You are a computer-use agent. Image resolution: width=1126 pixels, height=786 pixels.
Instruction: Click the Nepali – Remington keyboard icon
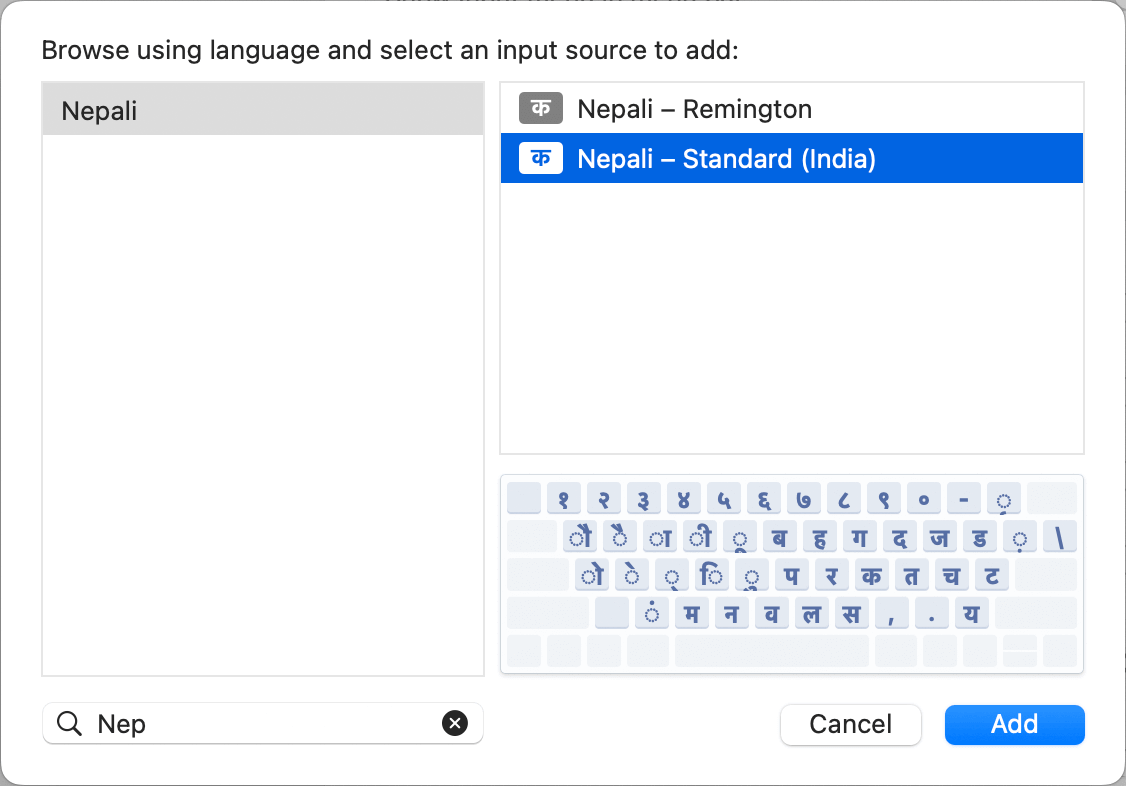click(541, 108)
